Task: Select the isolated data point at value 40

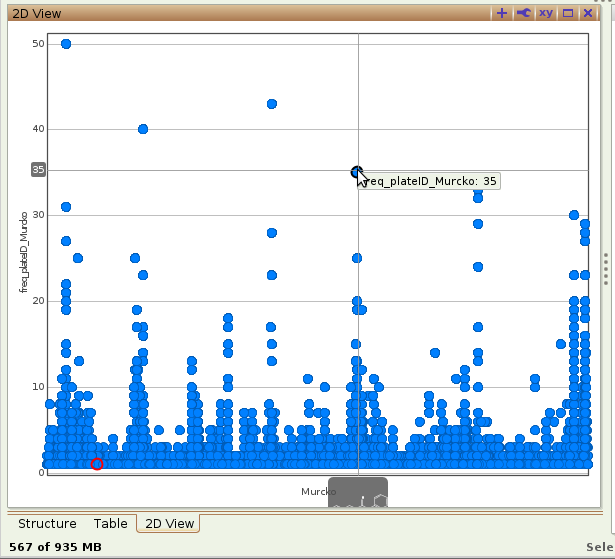Action: (143, 129)
